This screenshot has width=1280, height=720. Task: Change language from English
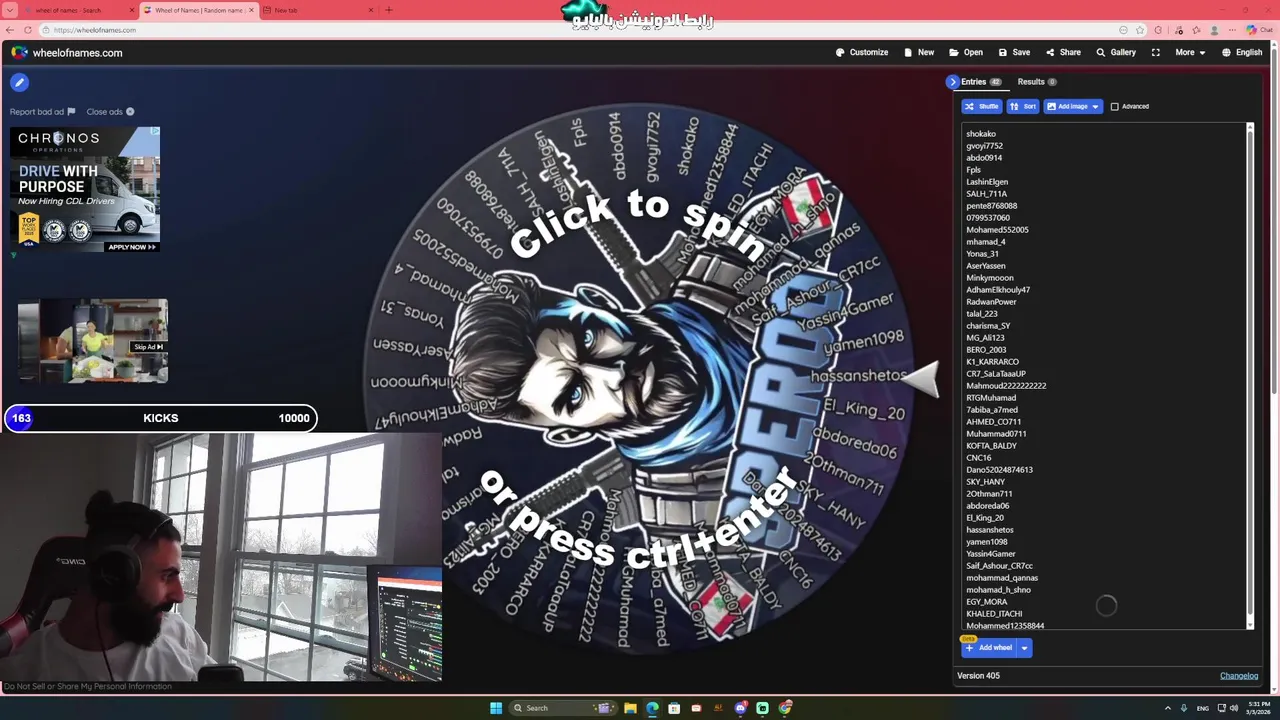click(x=1242, y=52)
